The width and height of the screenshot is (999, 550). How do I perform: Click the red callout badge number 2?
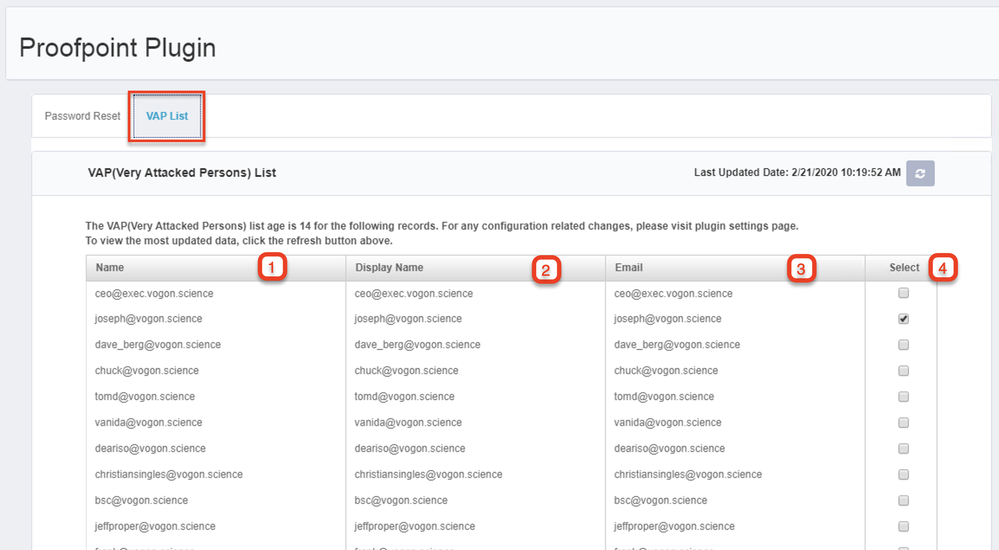click(546, 268)
